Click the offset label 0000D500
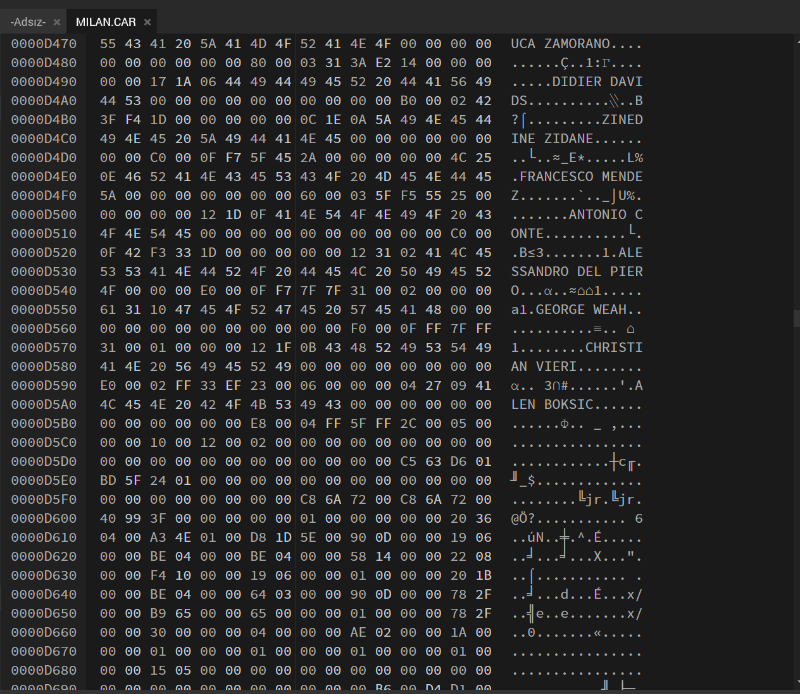 click(x=44, y=214)
